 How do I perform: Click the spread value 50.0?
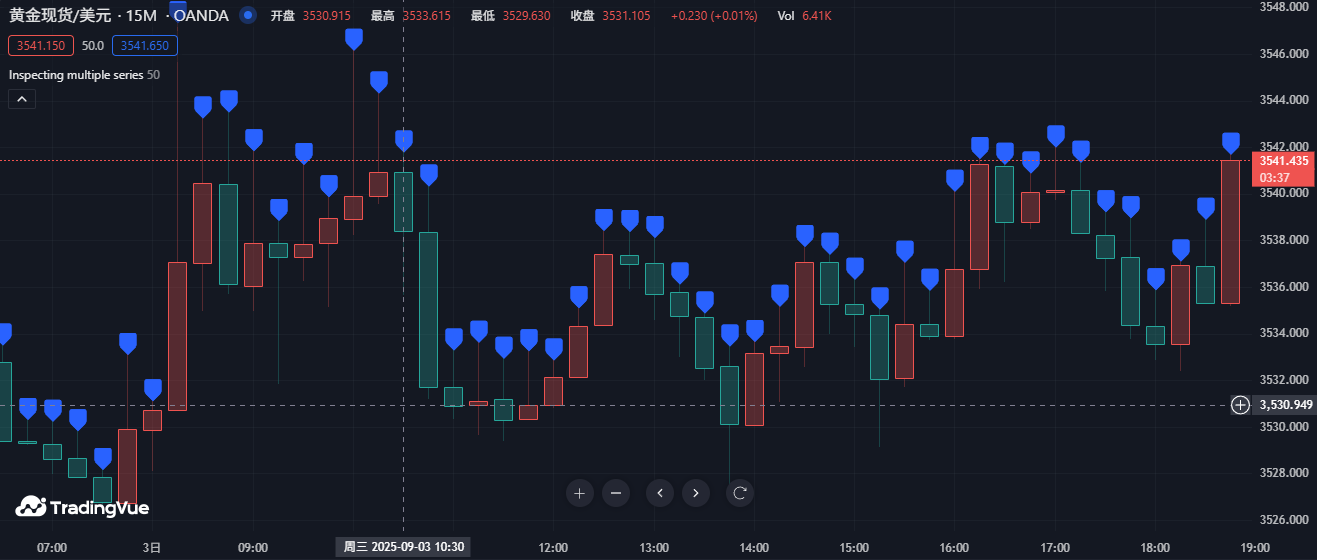tap(93, 45)
